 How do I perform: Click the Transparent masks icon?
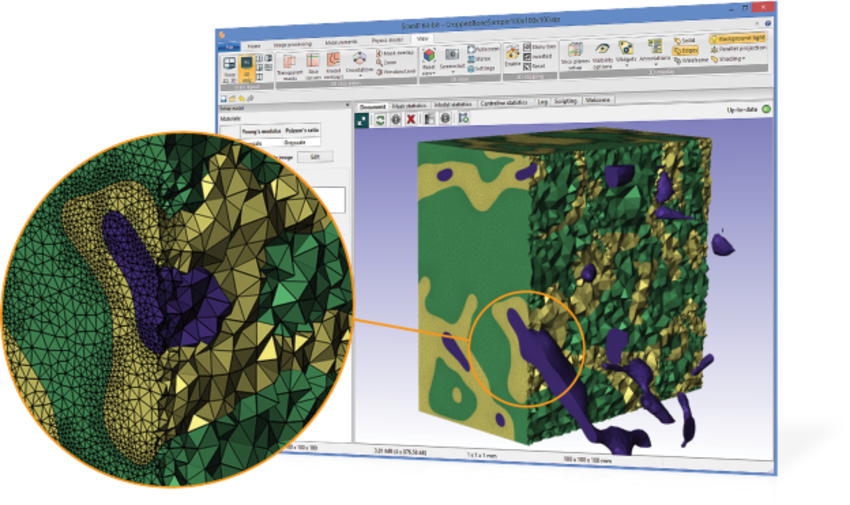[x=289, y=62]
